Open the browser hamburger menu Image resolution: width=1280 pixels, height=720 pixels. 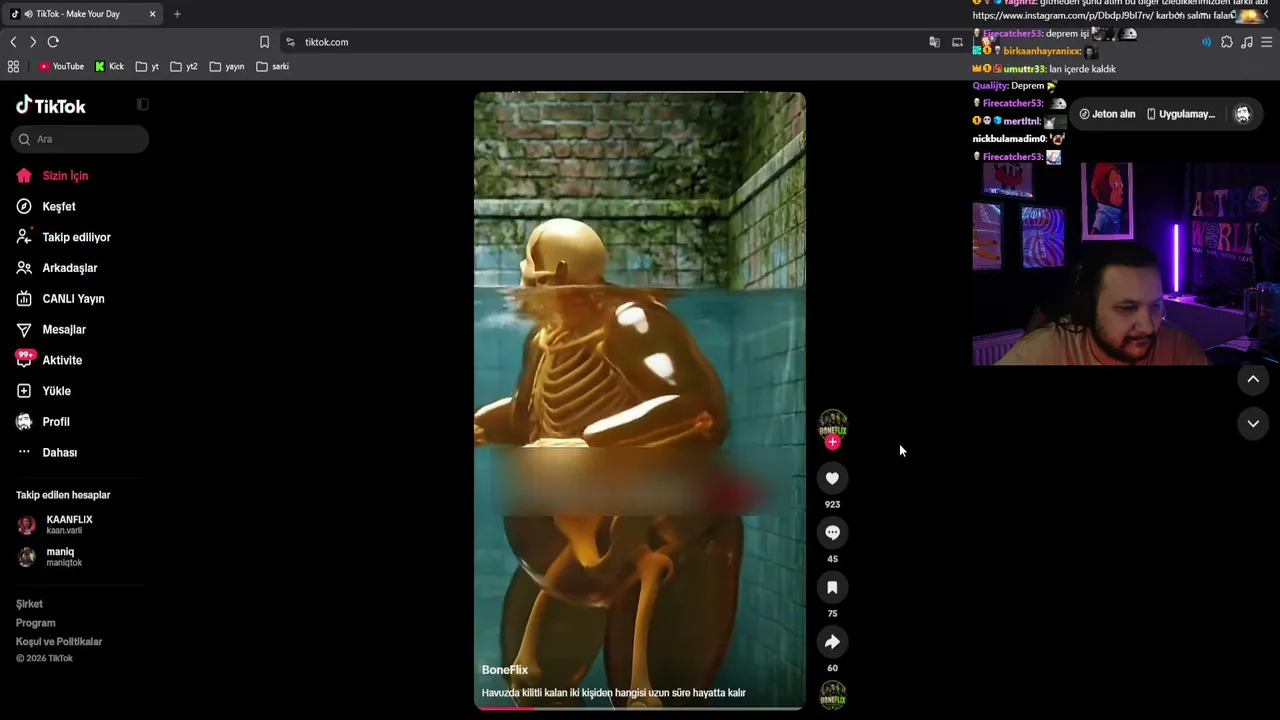[1267, 42]
